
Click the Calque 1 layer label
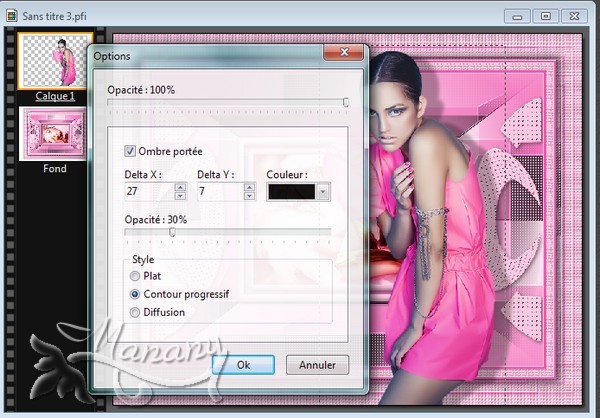pos(55,96)
